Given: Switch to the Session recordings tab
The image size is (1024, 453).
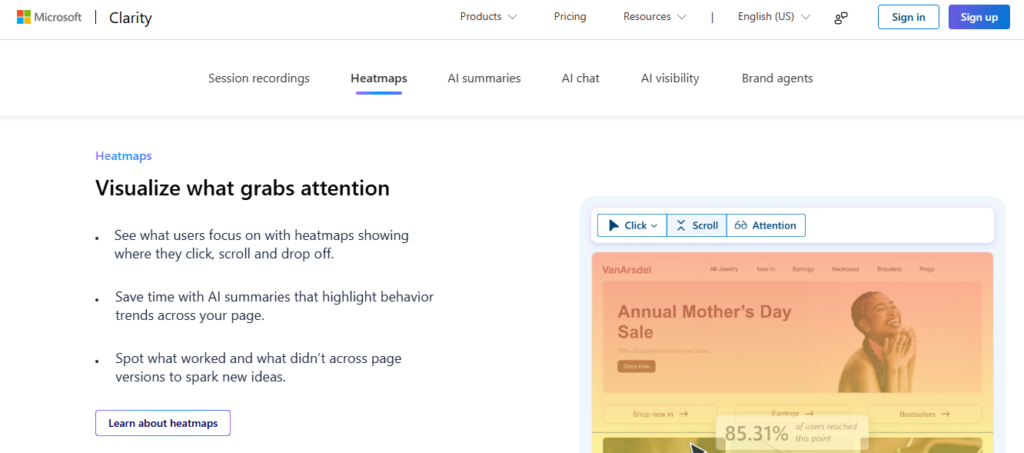Looking at the screenshot, I should point(259,78).
